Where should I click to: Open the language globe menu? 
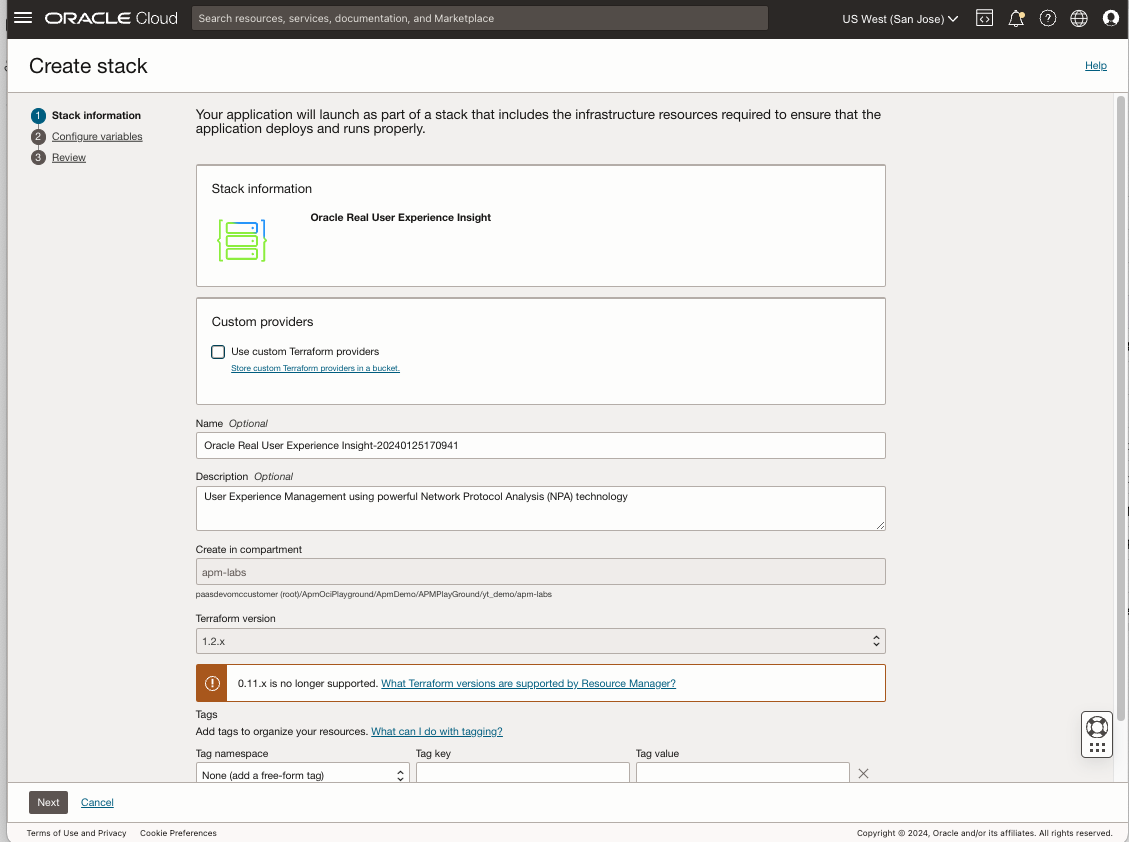pyautogui.click(x=1078, y=18)
